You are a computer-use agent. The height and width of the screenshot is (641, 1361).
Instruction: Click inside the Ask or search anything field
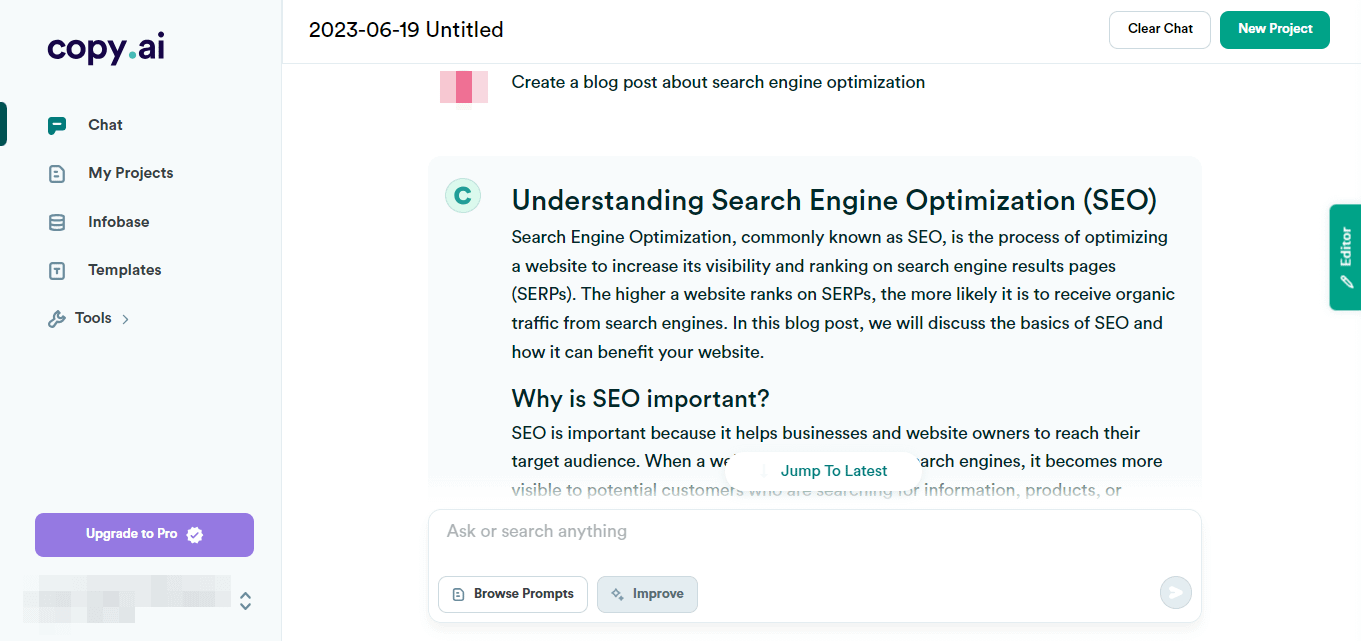(700, 531)
